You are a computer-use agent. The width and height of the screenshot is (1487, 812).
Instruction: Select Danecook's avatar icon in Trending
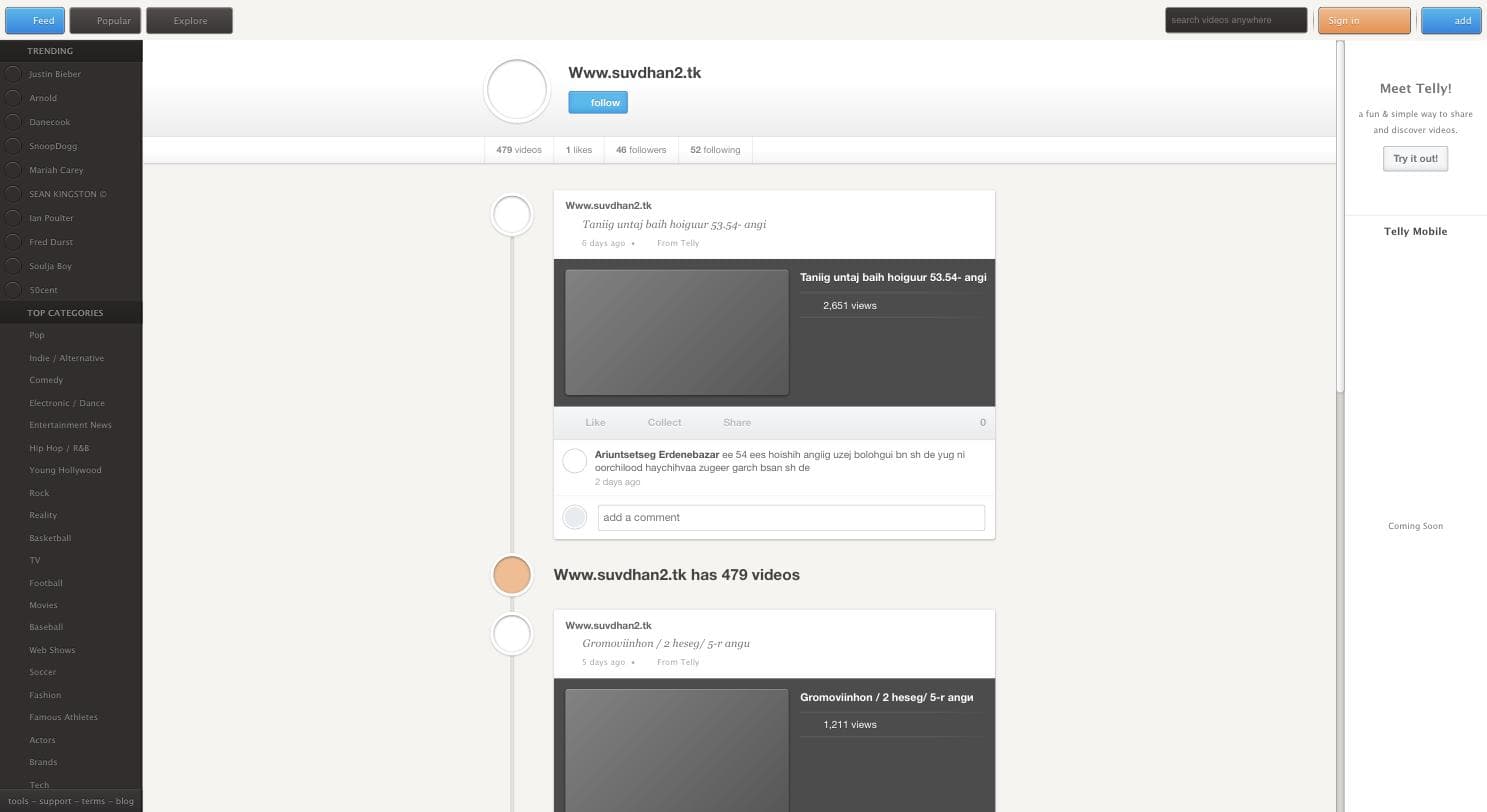(x=13, y=122)
